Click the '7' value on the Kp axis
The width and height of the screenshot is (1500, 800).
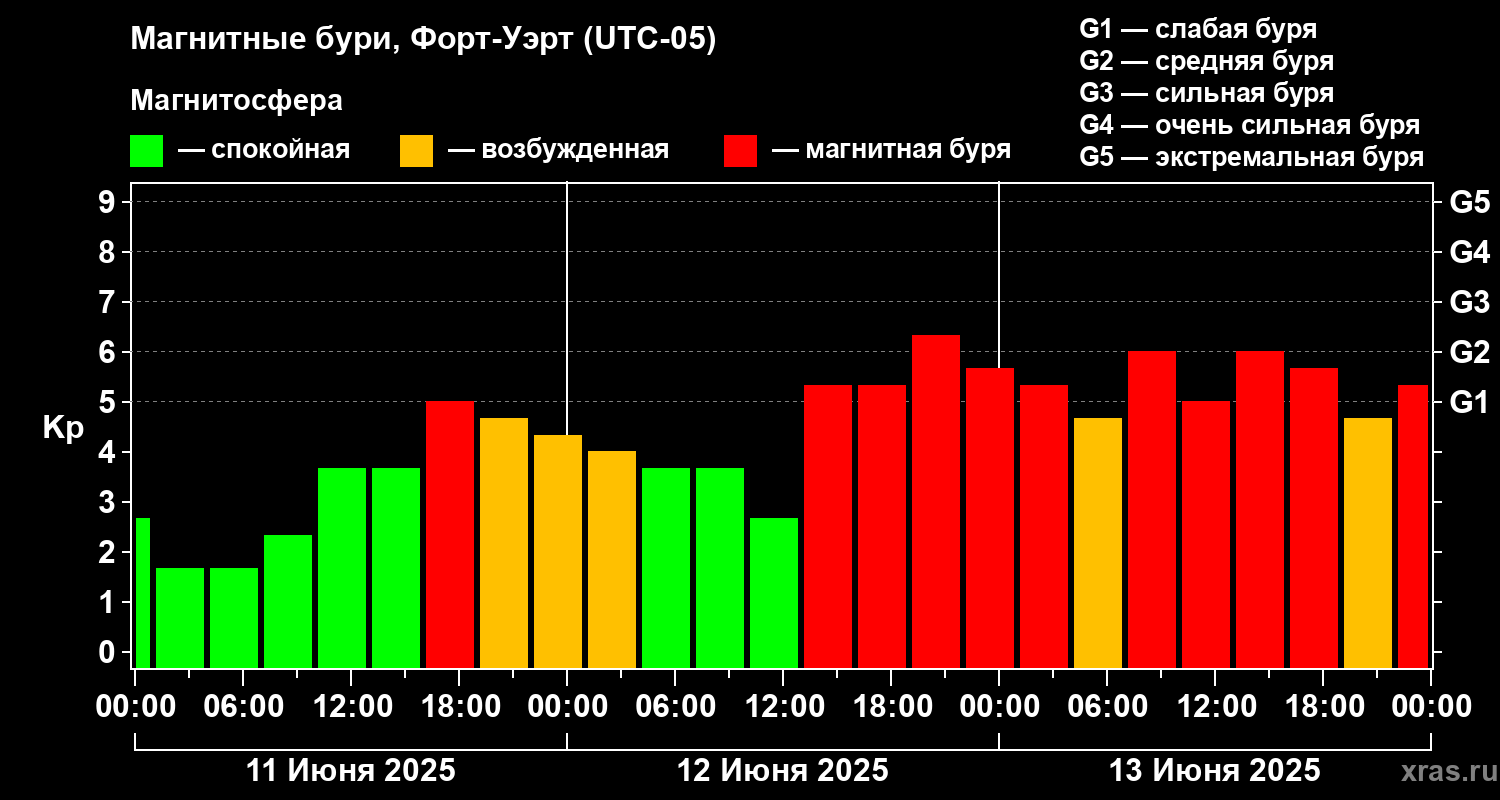pyautogui.click(x=109, y=302)
